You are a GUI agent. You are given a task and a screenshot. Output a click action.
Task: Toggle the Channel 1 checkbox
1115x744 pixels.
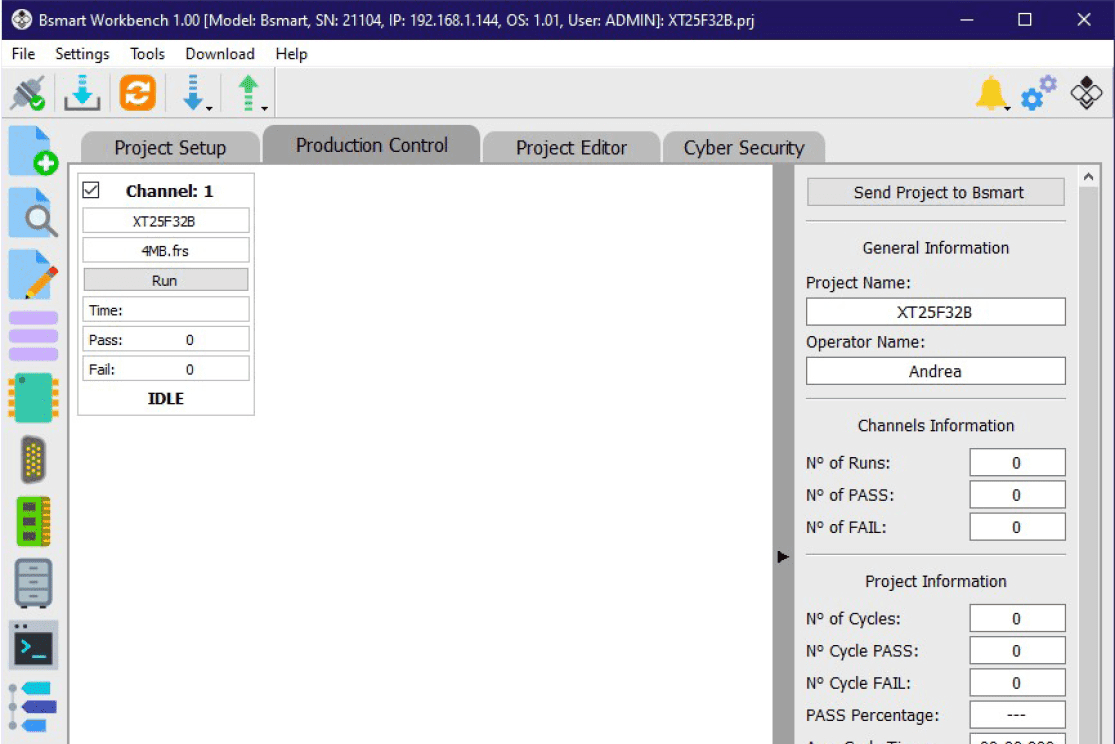click(91, 190)
